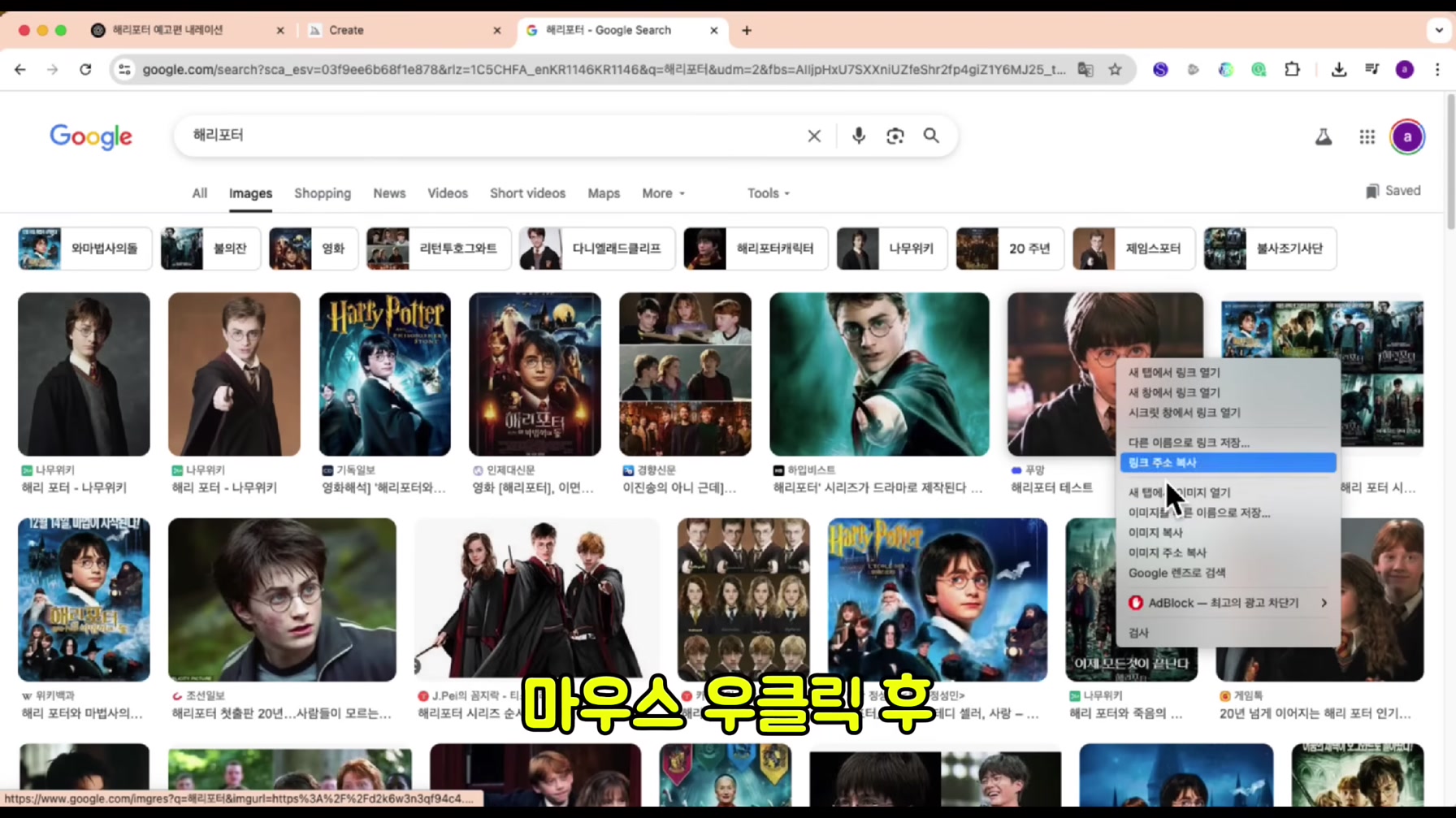Screen dimensions: 1456x818
Task: Choose 새 탭에서 링크 열기 in context menu
Action: tap(1228, 373)
